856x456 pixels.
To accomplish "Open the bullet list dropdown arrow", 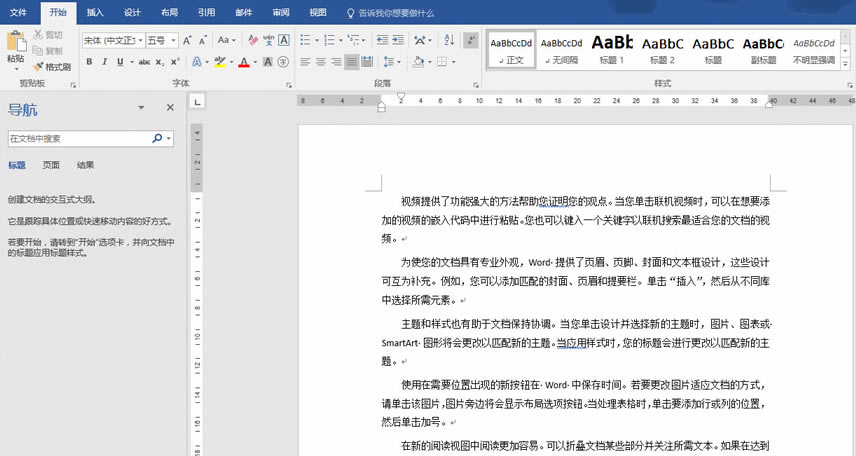I will (x=316, y=40).
